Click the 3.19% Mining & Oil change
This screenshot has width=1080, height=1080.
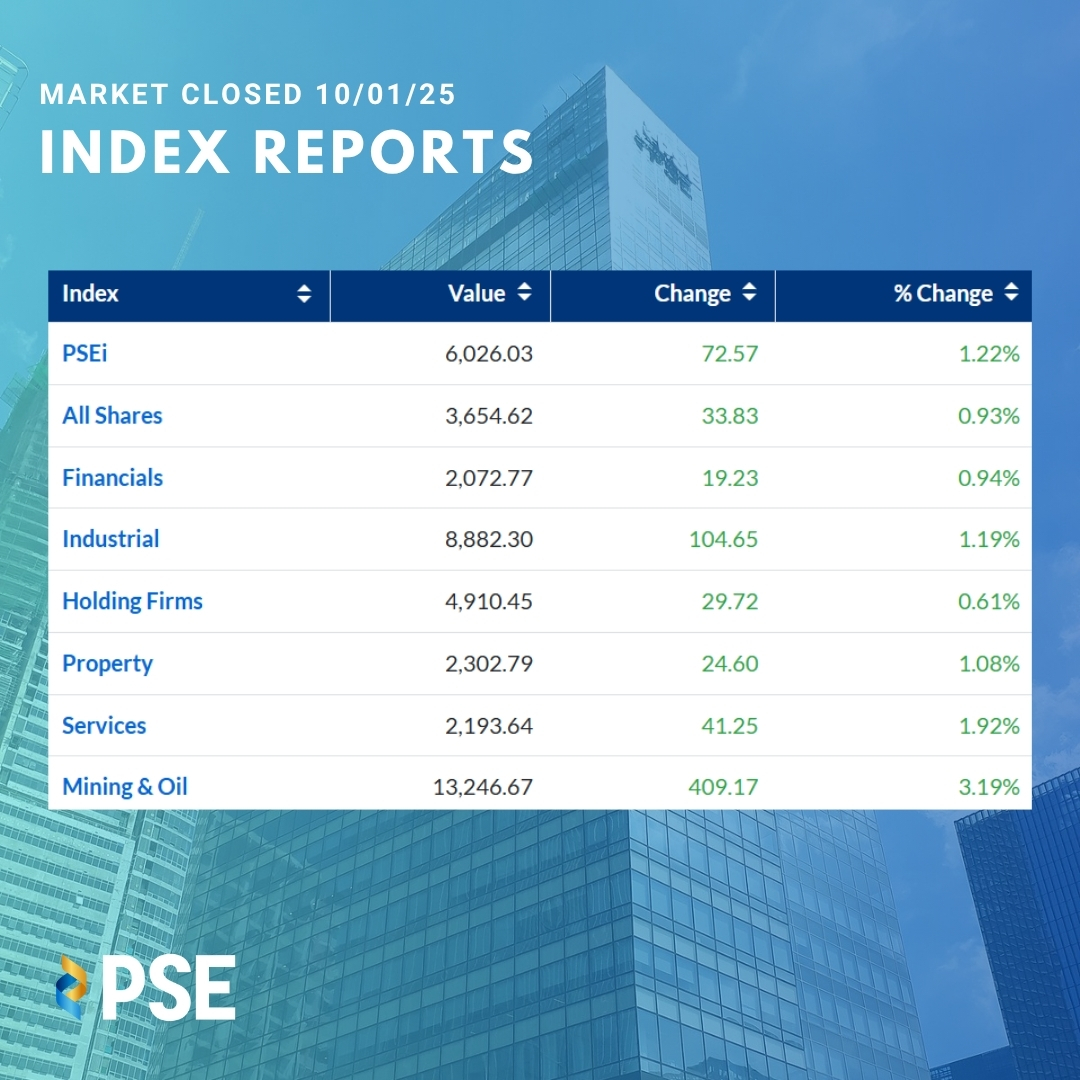click(x=988, y=787)
